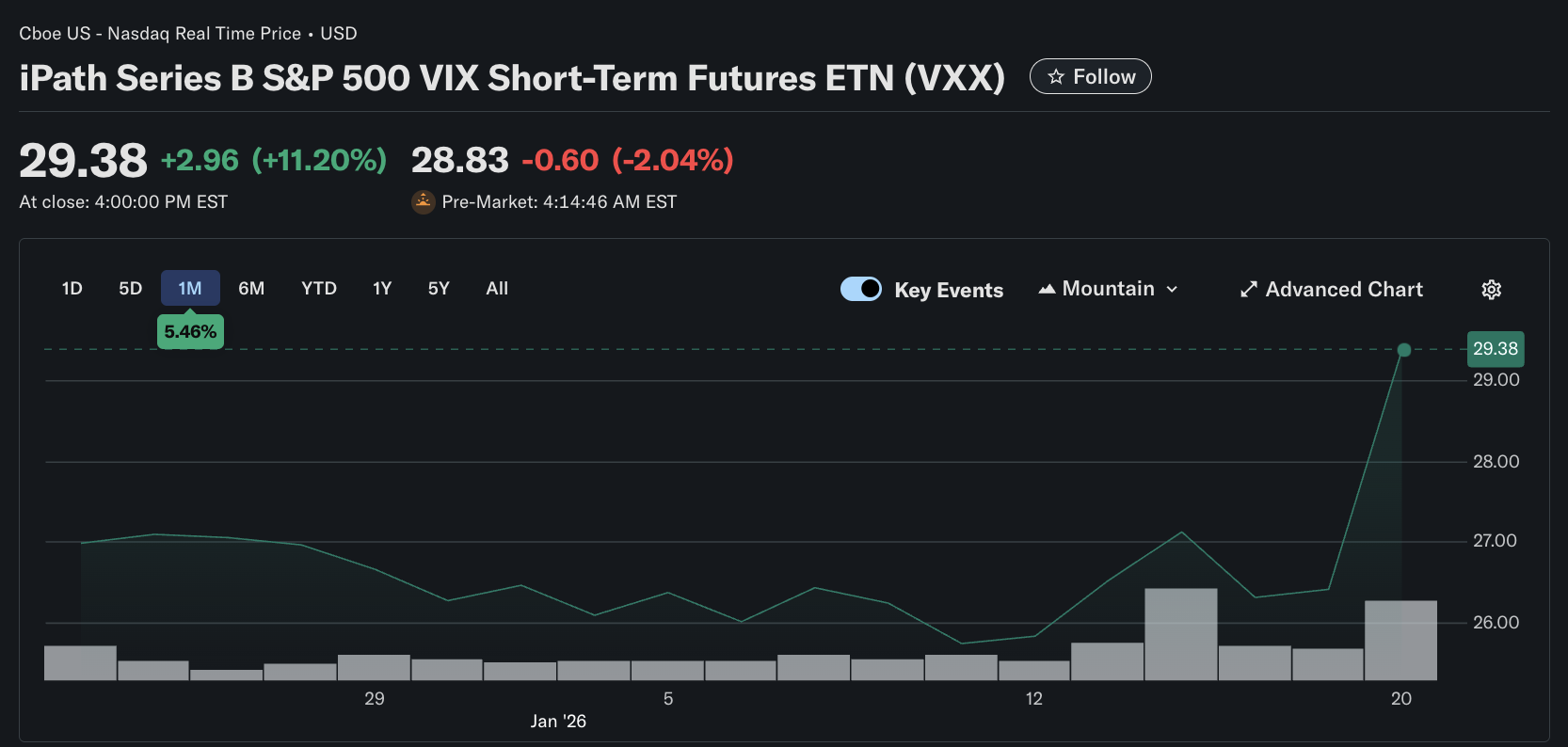
Task: Click the green 29.38 price marker dot
Action: [1404, 350]
